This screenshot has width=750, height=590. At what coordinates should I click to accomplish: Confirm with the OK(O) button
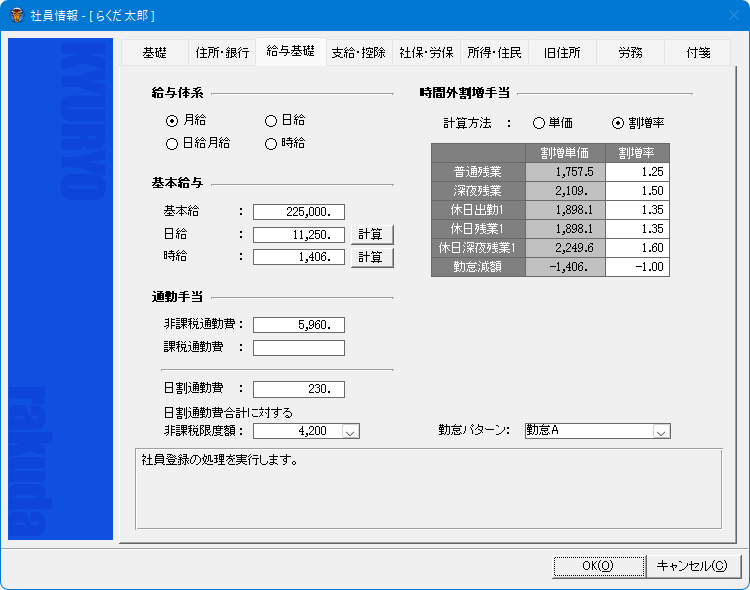point(598,566)
